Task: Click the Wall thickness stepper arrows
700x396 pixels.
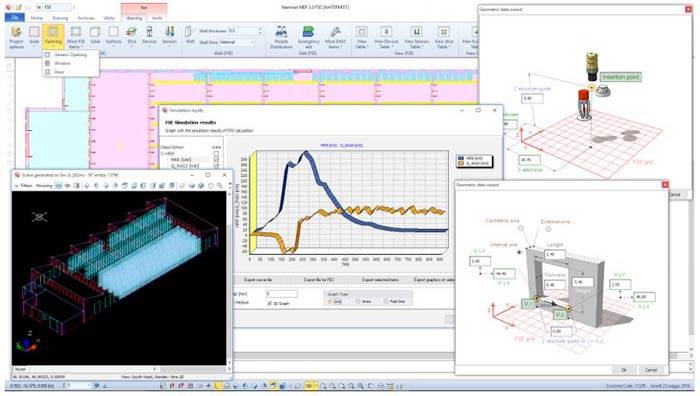Action: (x=260, y=31)
